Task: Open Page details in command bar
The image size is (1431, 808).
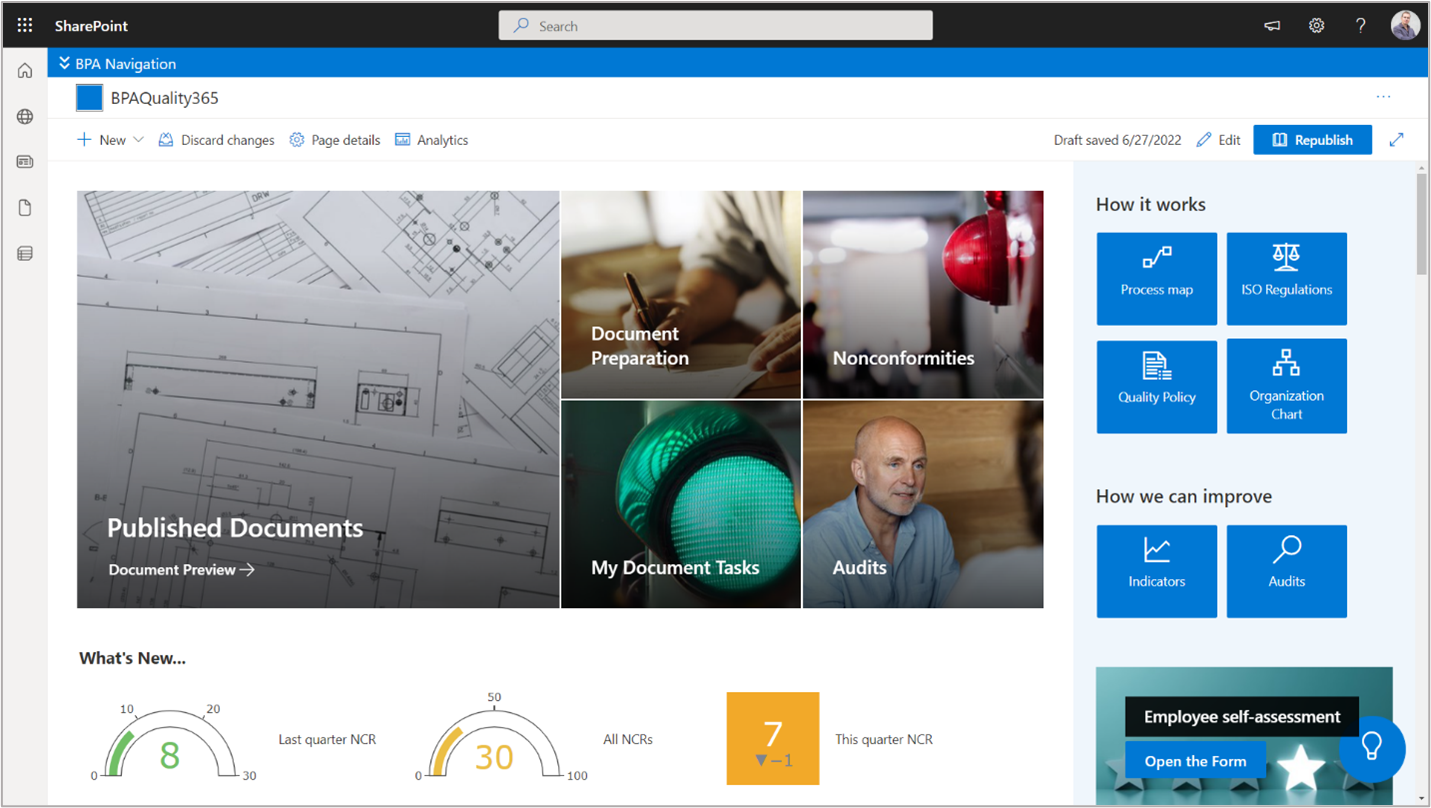Action: [335, 140]
